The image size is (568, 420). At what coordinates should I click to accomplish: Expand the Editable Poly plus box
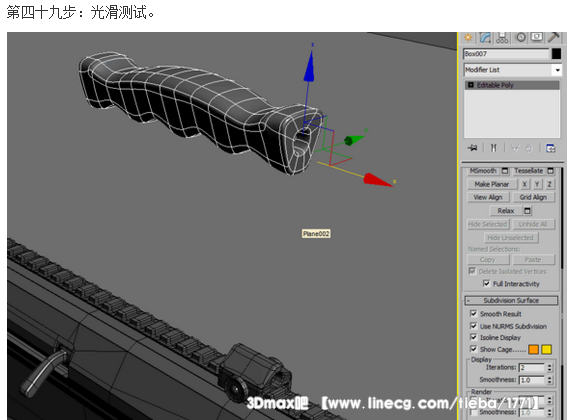pos(471,85)
